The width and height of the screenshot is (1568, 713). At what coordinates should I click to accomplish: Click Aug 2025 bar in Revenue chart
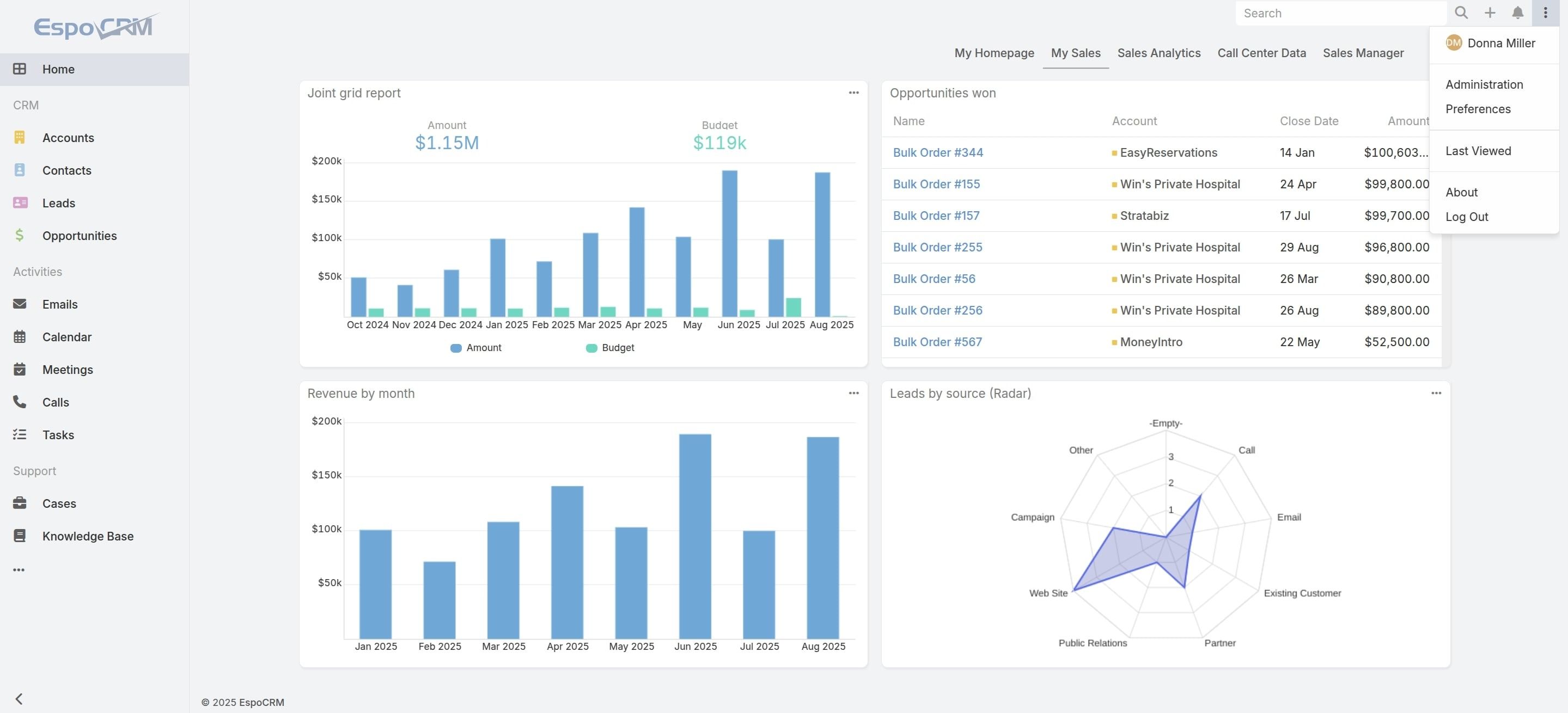coord(823,537)
